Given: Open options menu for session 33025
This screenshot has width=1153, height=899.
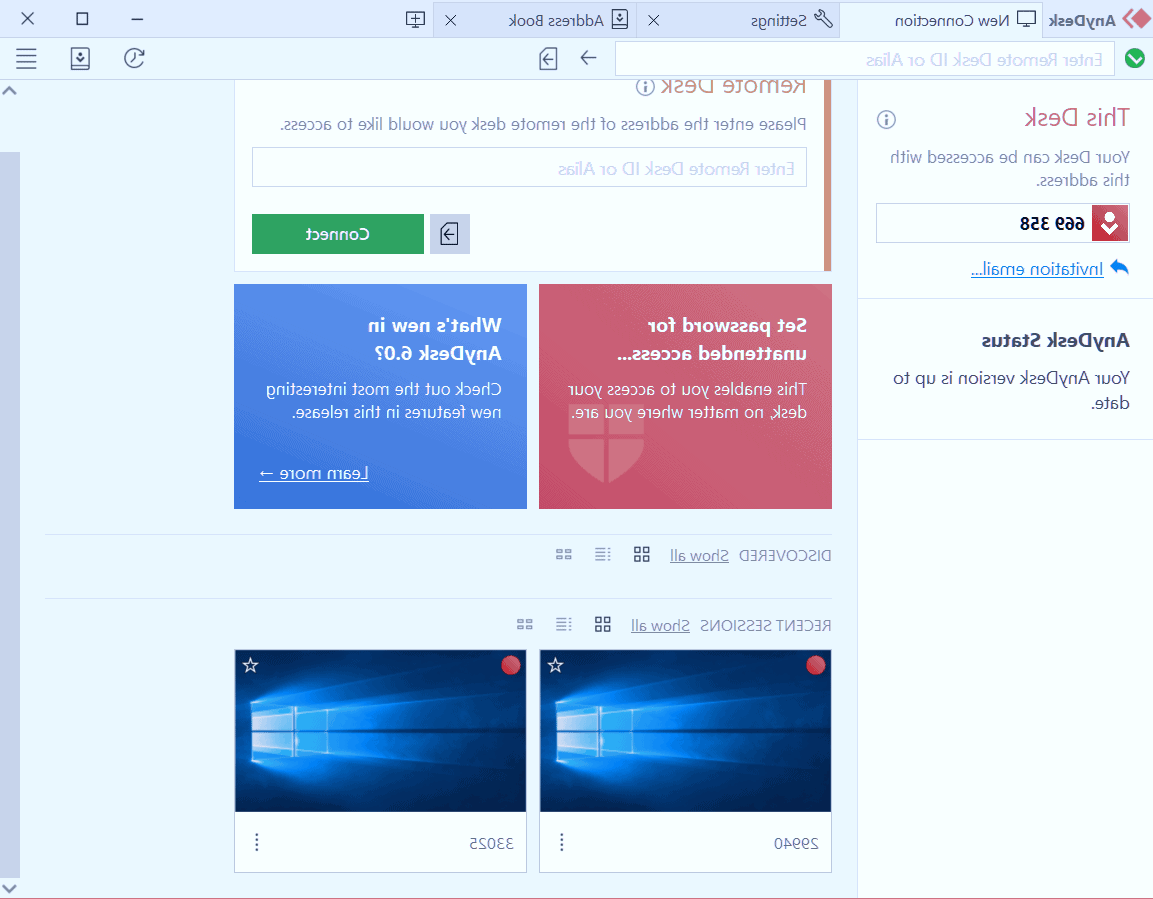Looking at the screenshot, I should [x=256, y=842].
